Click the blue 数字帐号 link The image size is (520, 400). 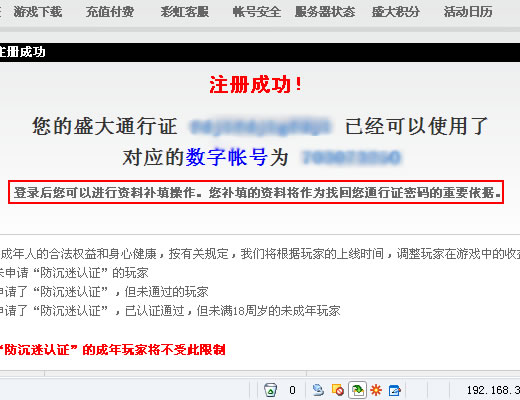click(x=226, y=157)
